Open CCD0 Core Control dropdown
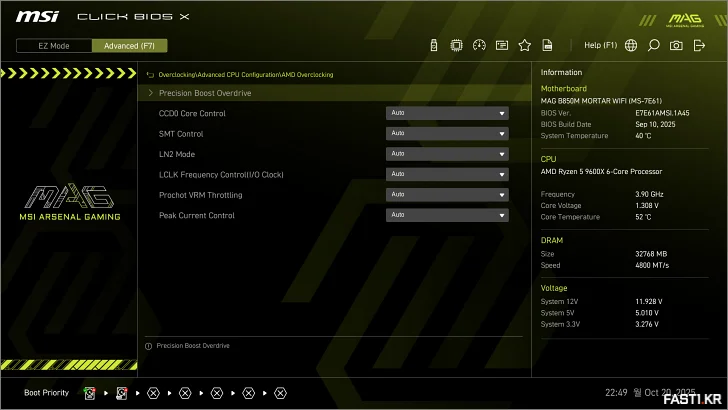The height and width of the screenshot is (410, 728). click(447, 113)
